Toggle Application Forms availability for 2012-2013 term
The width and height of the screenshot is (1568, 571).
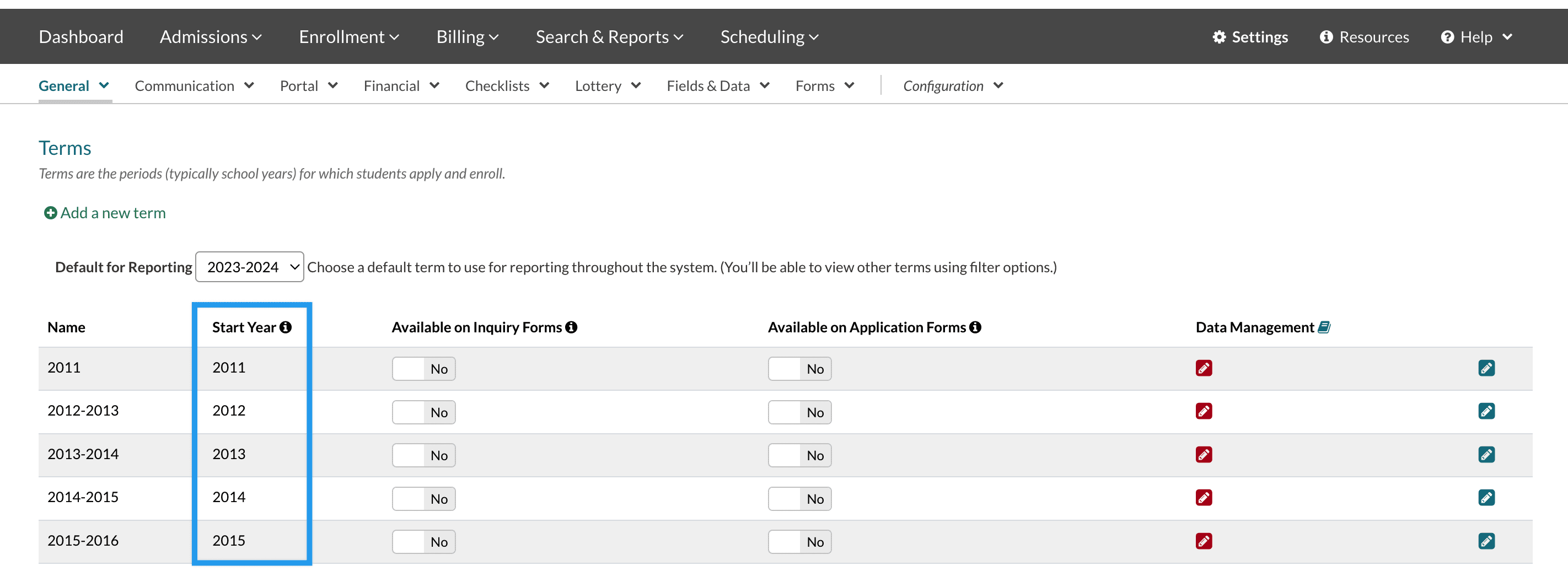[x=799, y=412]
